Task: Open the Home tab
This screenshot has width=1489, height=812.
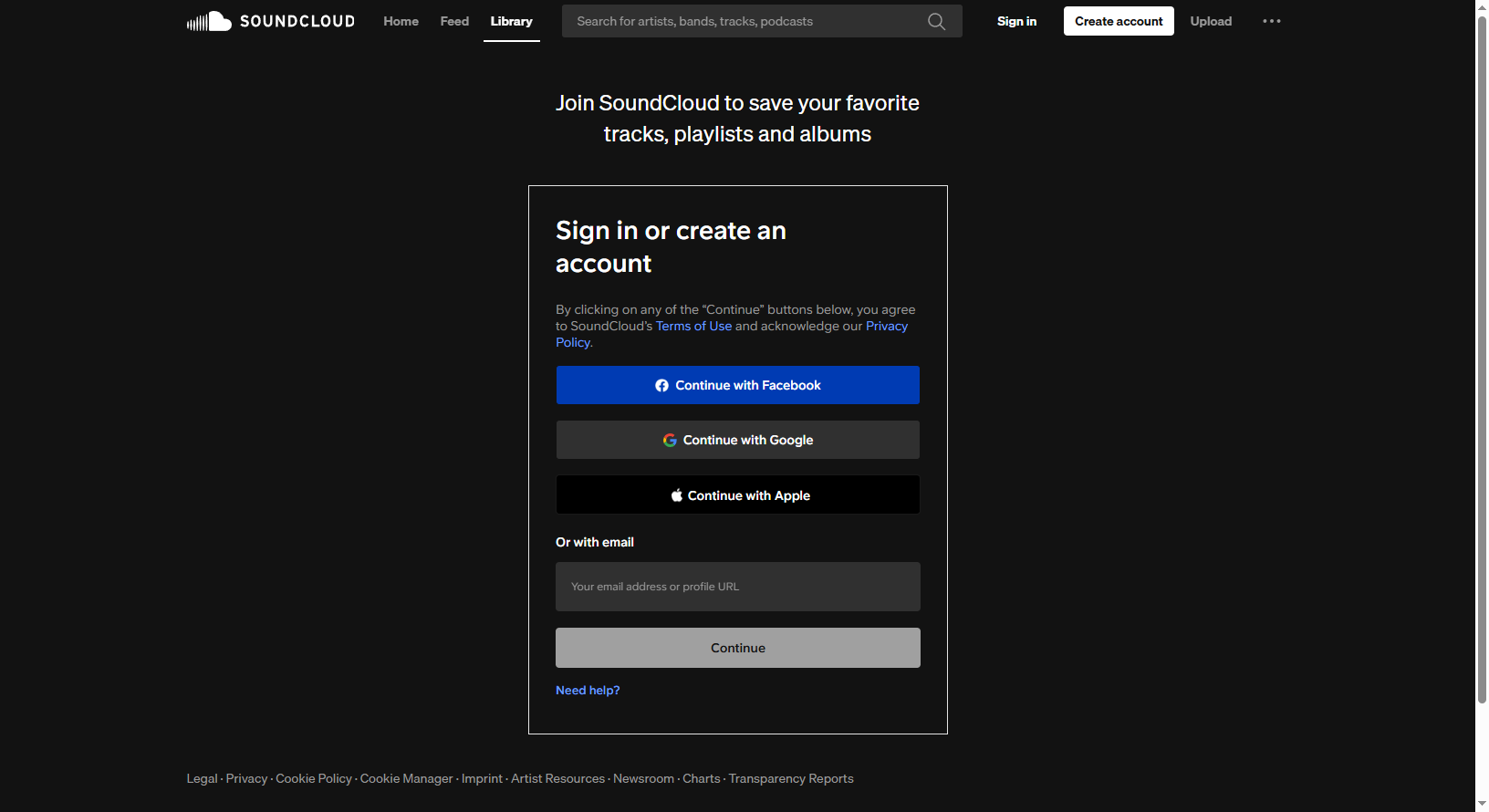Action: point(401,21)
